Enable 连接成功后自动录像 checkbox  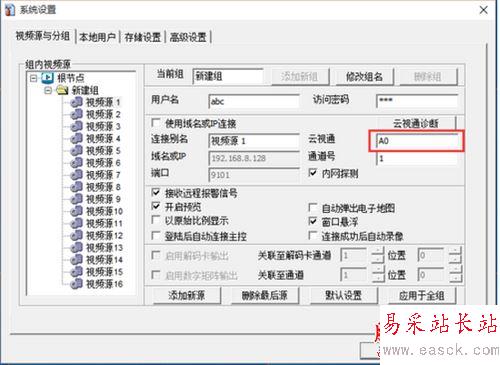pyautogui.click(x=313, y=236)
